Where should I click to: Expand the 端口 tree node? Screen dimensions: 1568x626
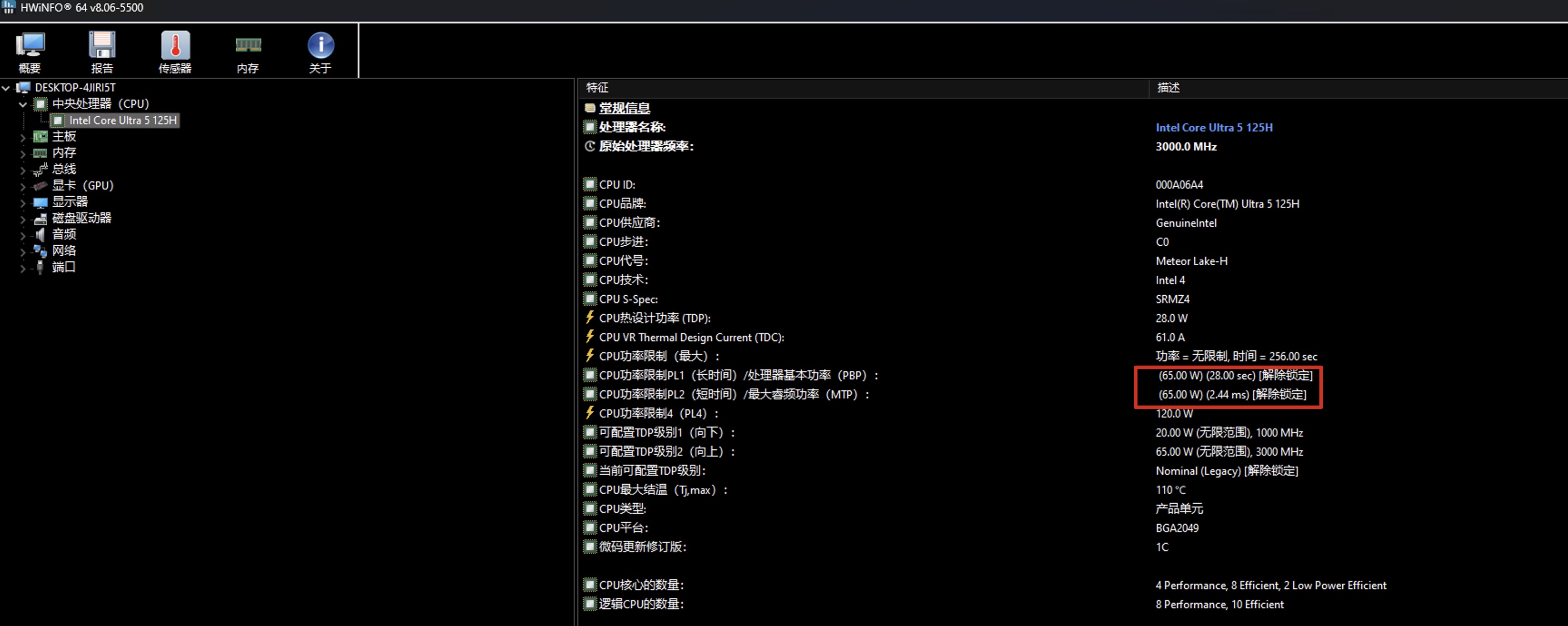(x=23, y=268)
